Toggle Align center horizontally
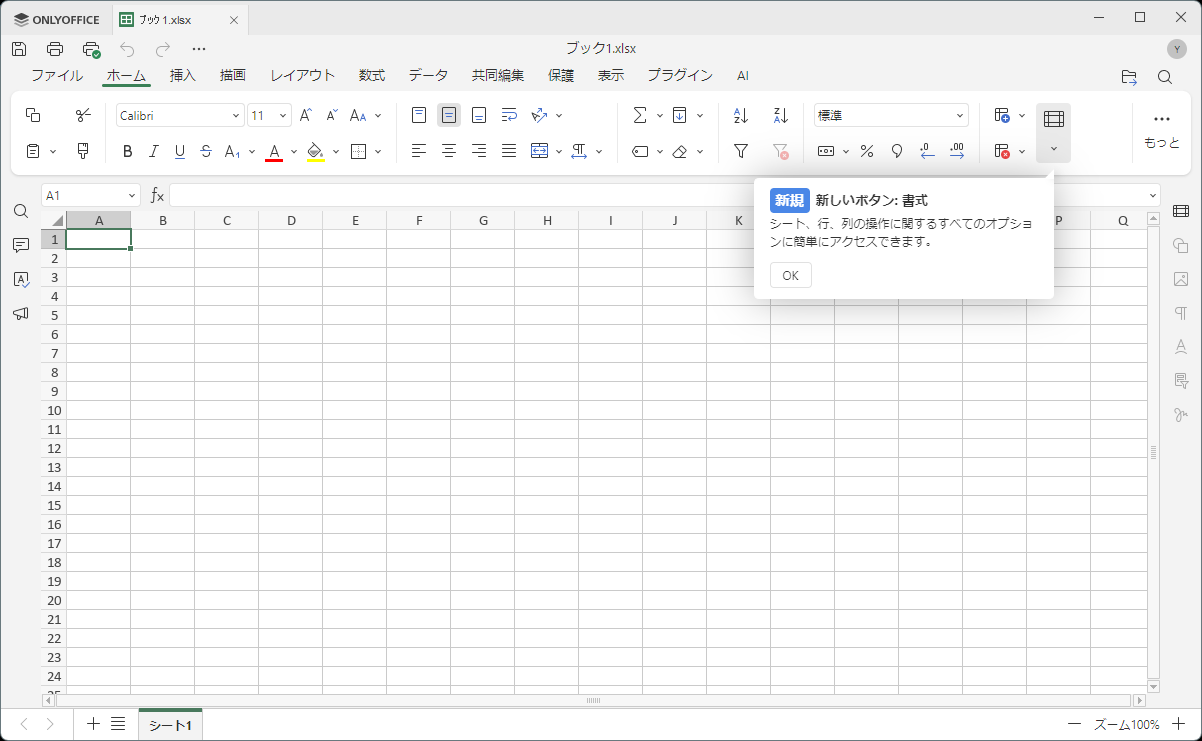 (449, 151)
